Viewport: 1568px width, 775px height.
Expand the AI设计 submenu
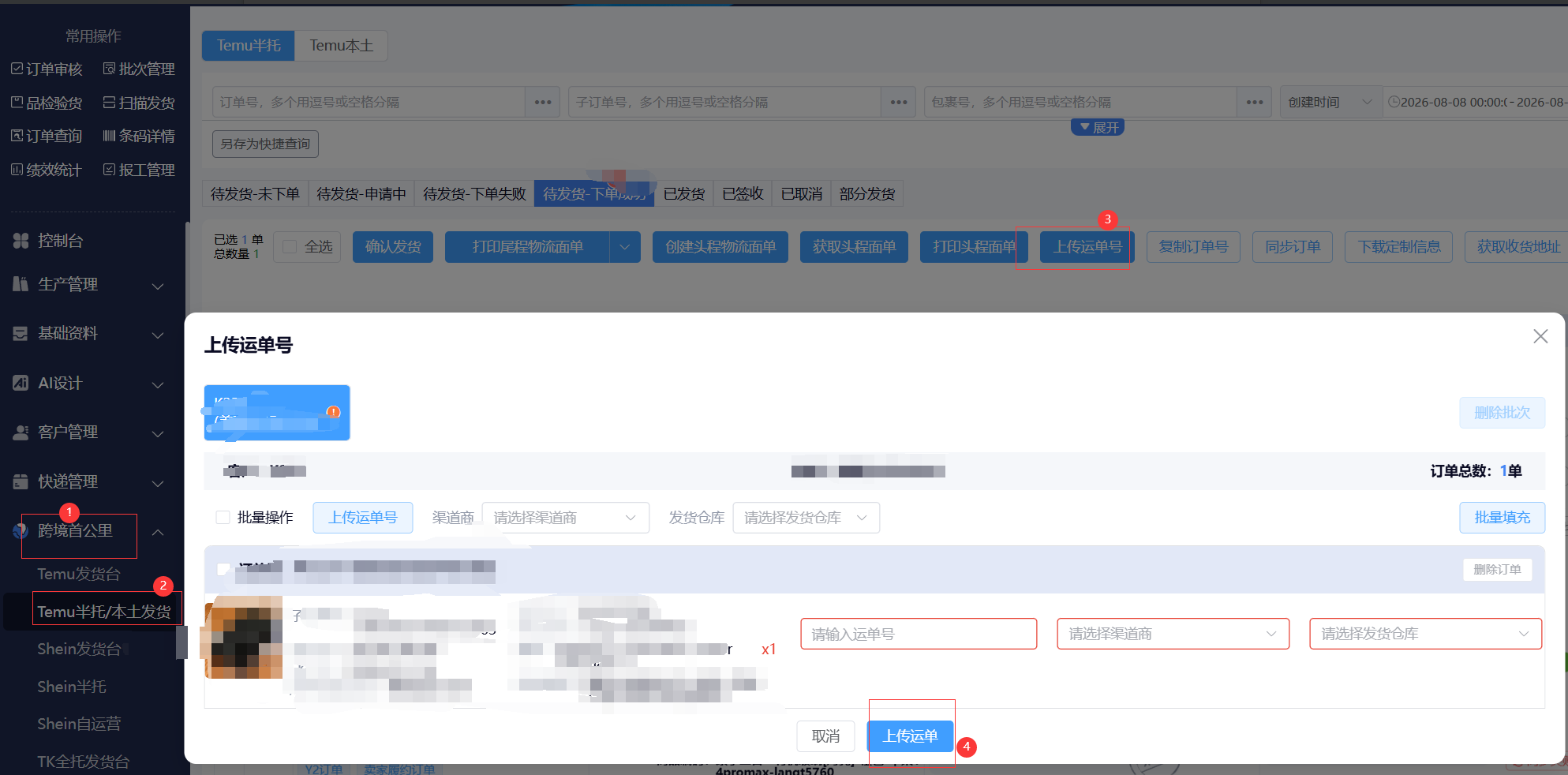click(x=158, y=384)
